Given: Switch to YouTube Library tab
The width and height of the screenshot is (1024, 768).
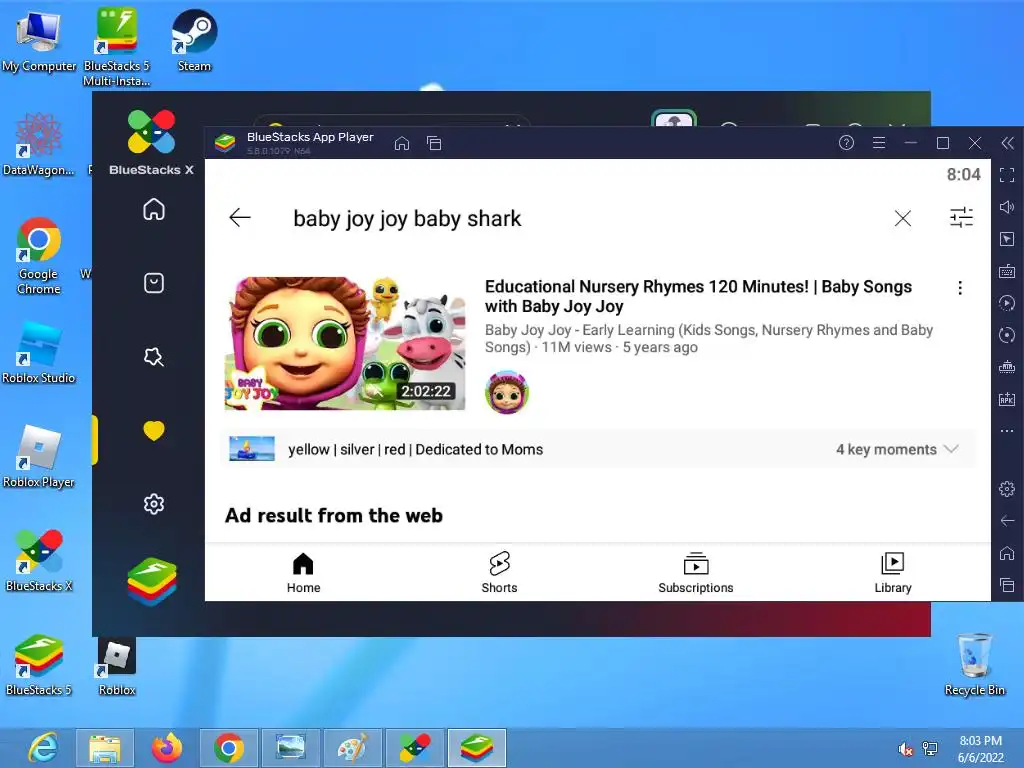Looking at the screenshot, I should click(893, 572).
